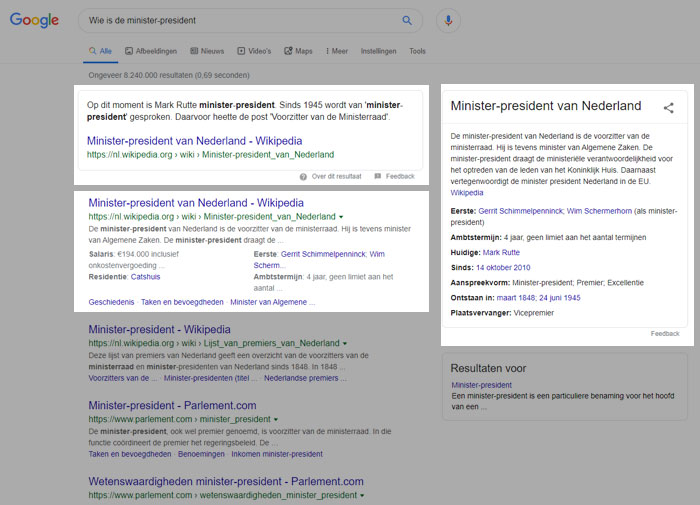The height and width of the screenshot is (505, 700).
Task: Click the blue search magnifier icon
Action: pos(407,20)
